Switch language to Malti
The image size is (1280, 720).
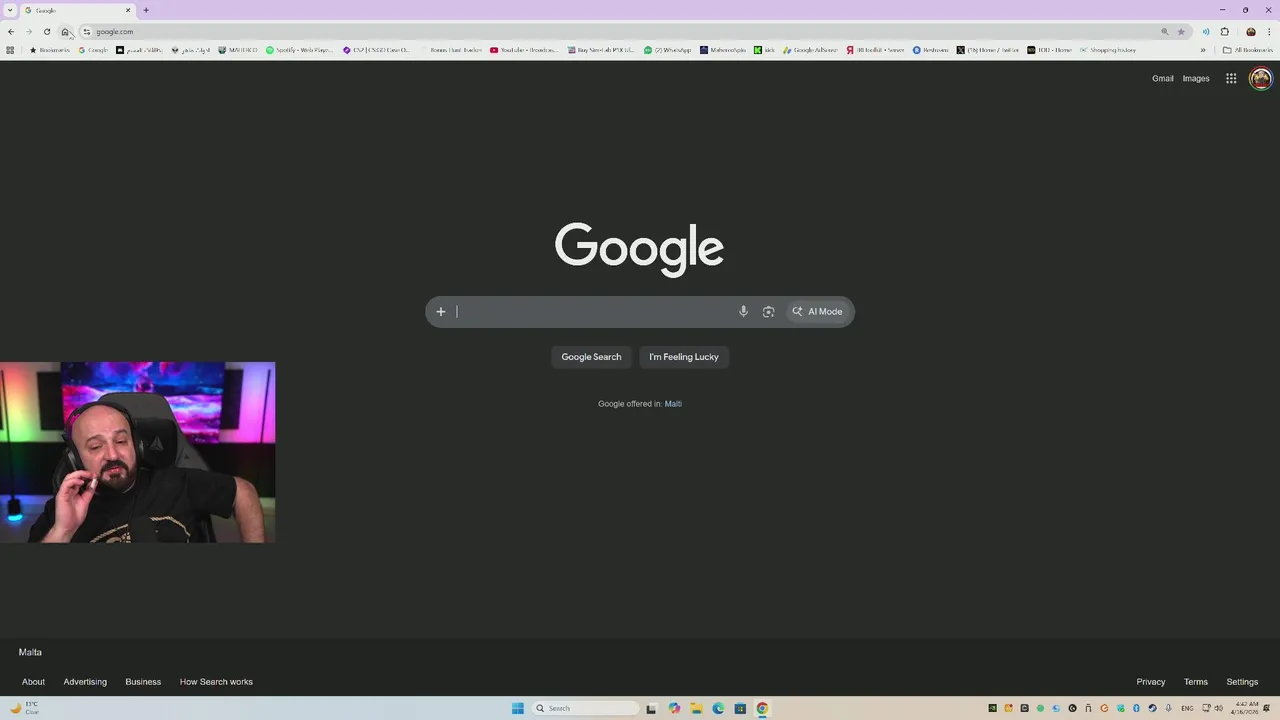[673, 404]
